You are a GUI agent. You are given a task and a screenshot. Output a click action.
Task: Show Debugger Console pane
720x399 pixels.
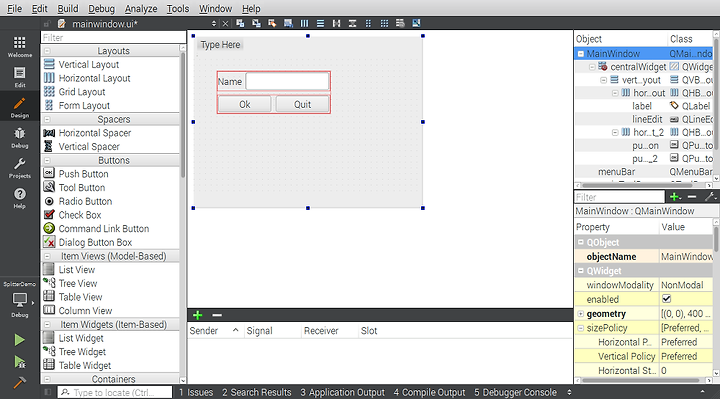pos(515,392)
